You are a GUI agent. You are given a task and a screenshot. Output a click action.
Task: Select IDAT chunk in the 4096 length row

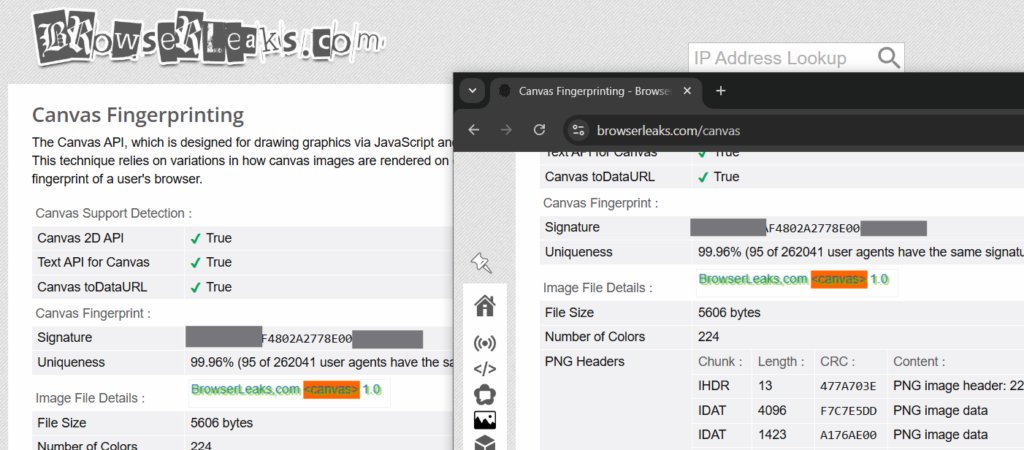tap(712, 411)
